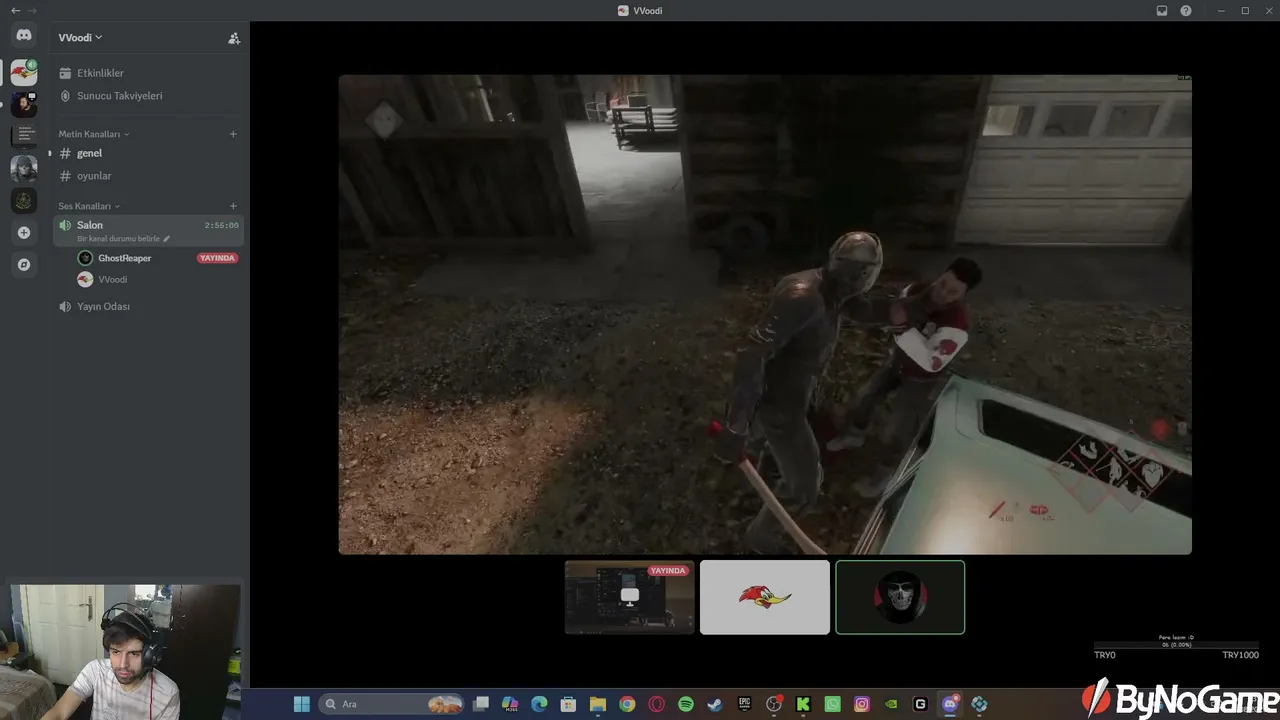This screenshot has width=1280, height=720.
Task: Click the Salon call timer 2:55:00
Action: [222, 226]
